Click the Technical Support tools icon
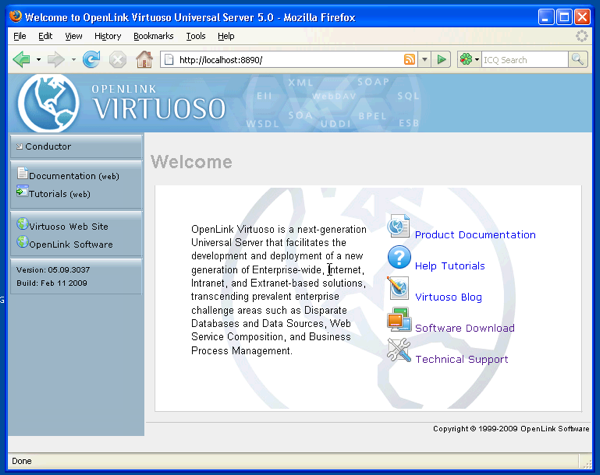This screenshot has width=600, height=475. (399, 350)
